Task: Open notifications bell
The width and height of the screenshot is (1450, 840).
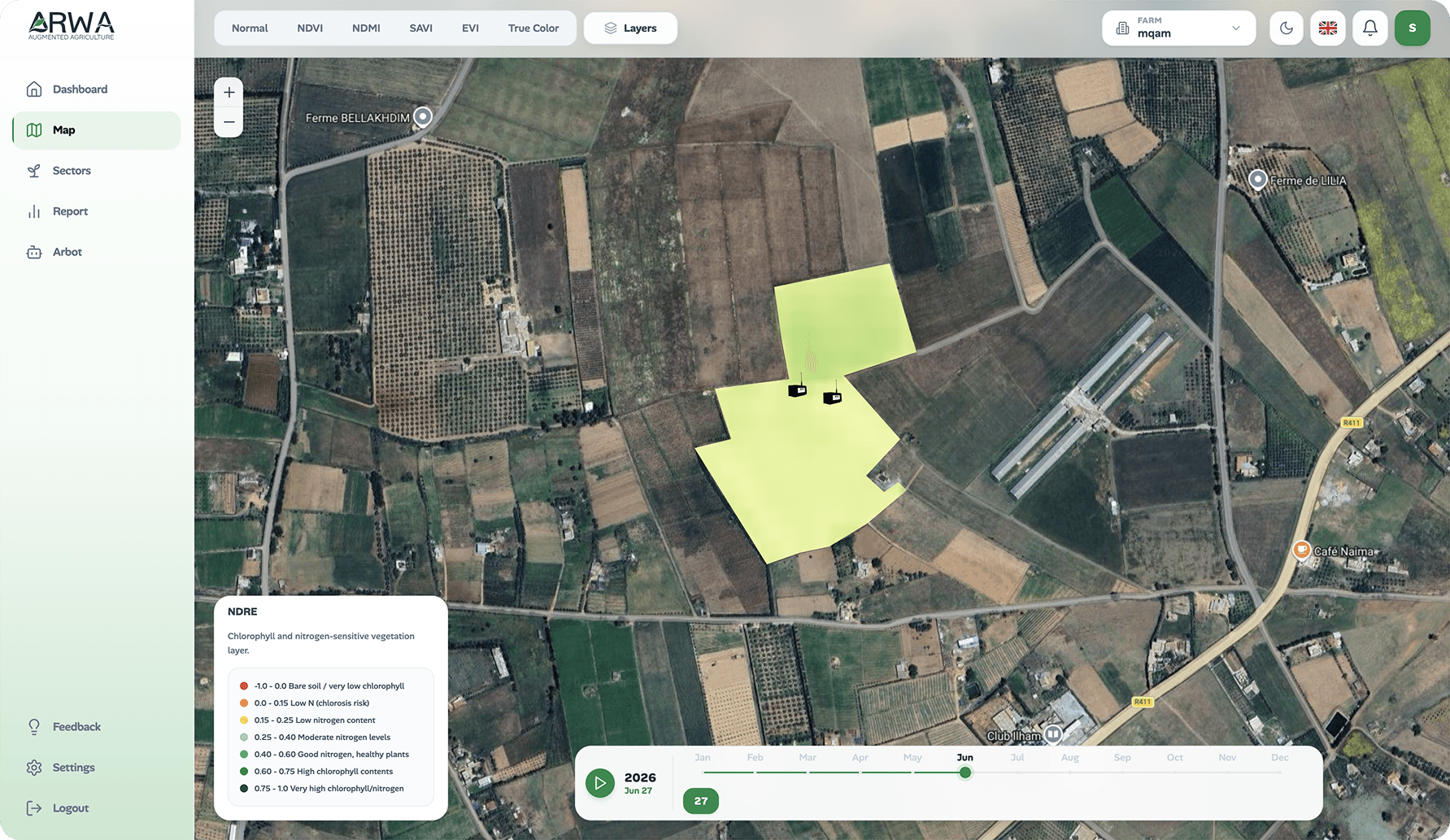Action: [1370, 28]
